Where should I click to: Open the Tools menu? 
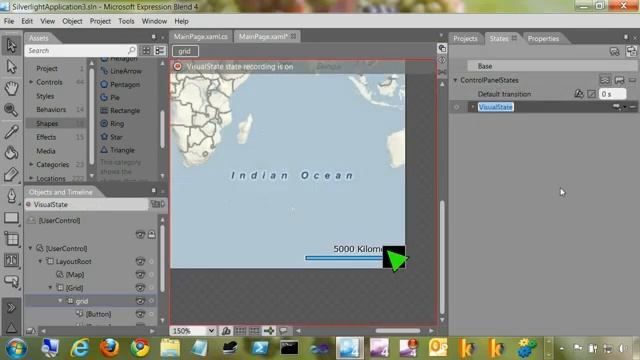point(126,21)
